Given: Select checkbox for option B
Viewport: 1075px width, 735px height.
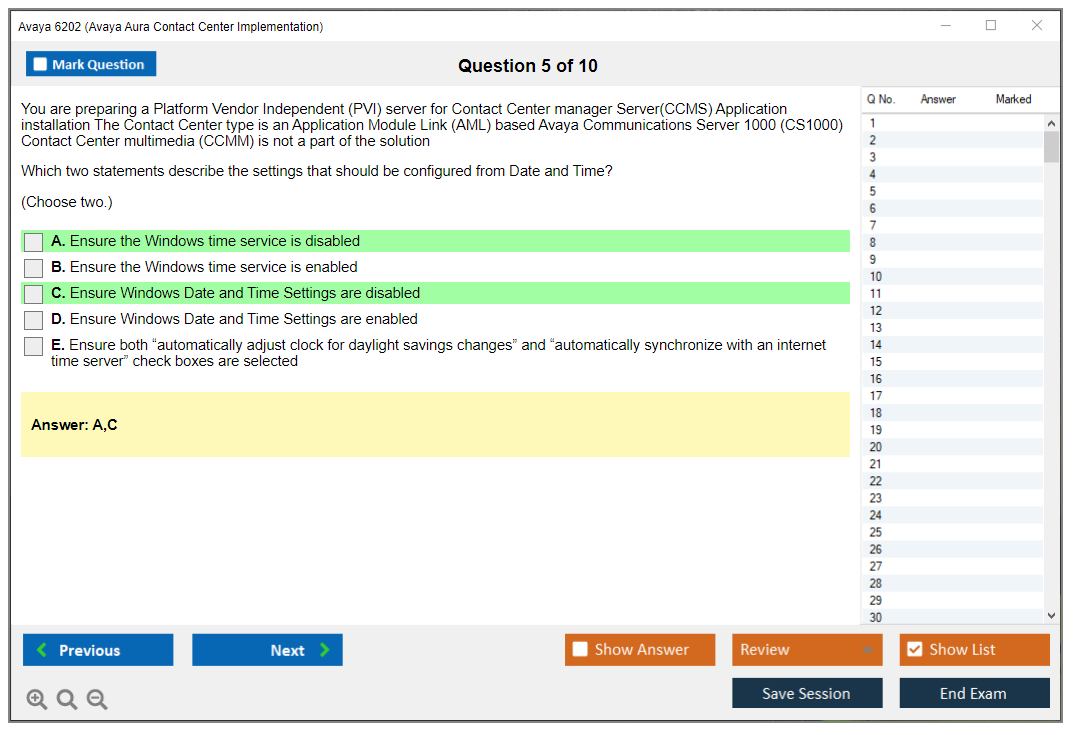Looking at the screenshot, I should click(33, 268).
